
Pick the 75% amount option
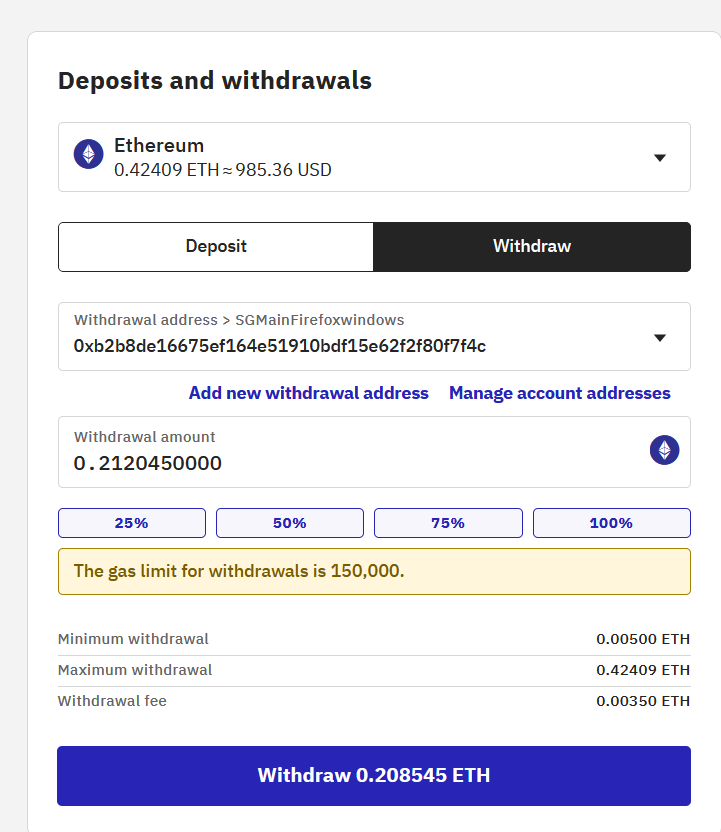click(448, 523)
